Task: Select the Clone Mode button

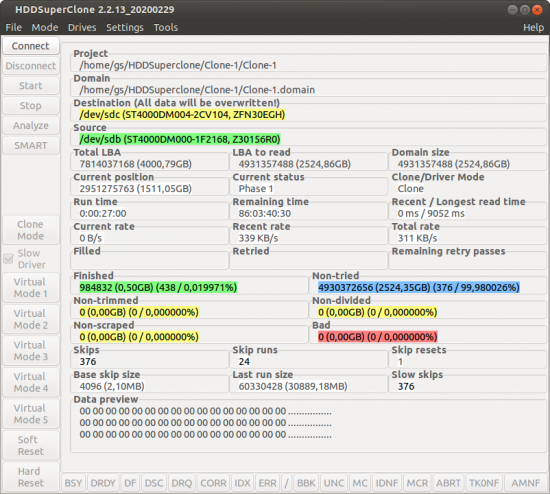Action: (31, 230)
